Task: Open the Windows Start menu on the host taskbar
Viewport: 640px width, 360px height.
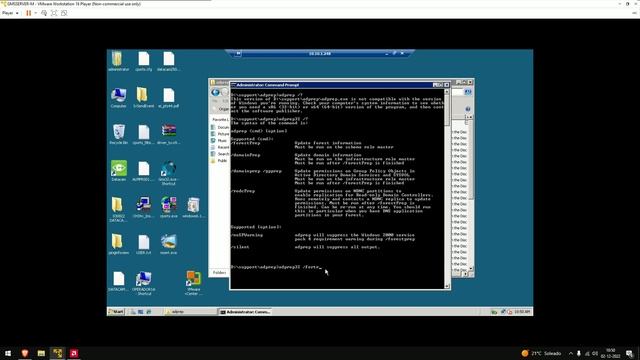Action: (x=8, y=353)
